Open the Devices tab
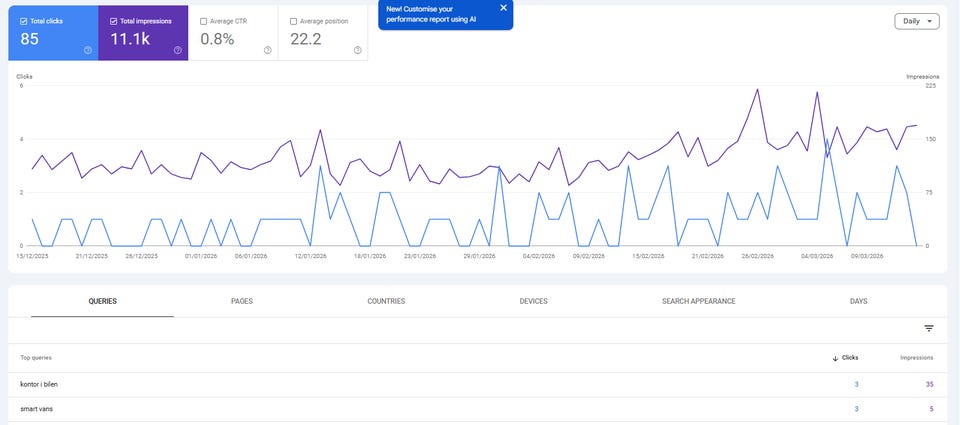960x425 pixels. (533, 301)
